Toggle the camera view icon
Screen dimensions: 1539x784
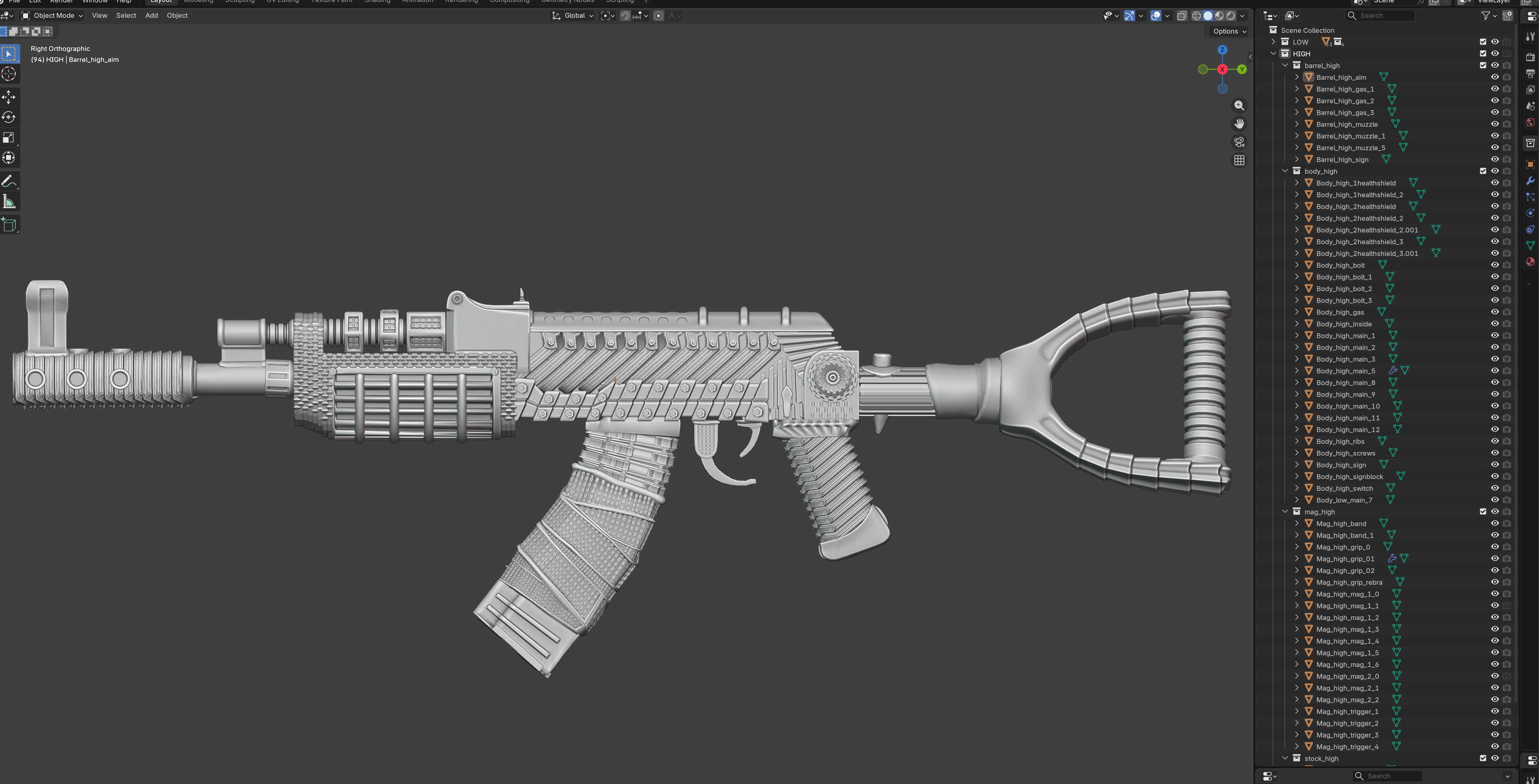pyautogui.click(x=1239, y=142)
